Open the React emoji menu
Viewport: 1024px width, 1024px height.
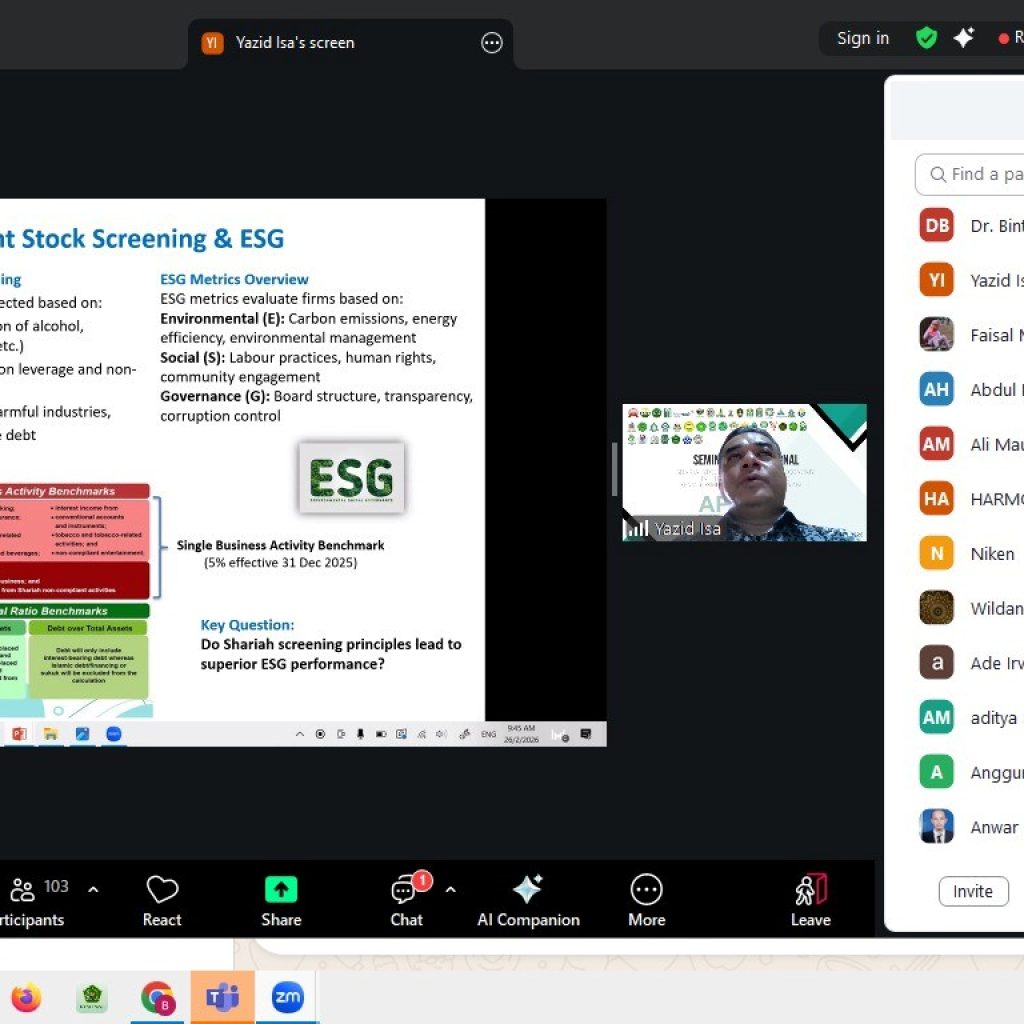162,890
